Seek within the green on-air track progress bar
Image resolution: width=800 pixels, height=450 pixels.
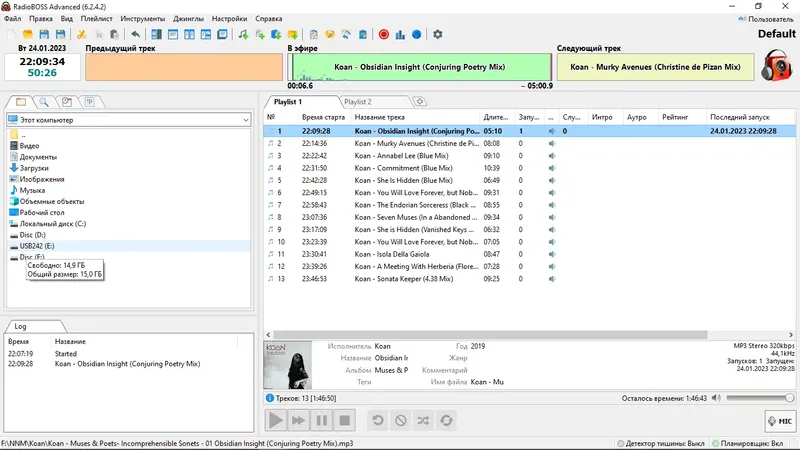coord(420,67)
